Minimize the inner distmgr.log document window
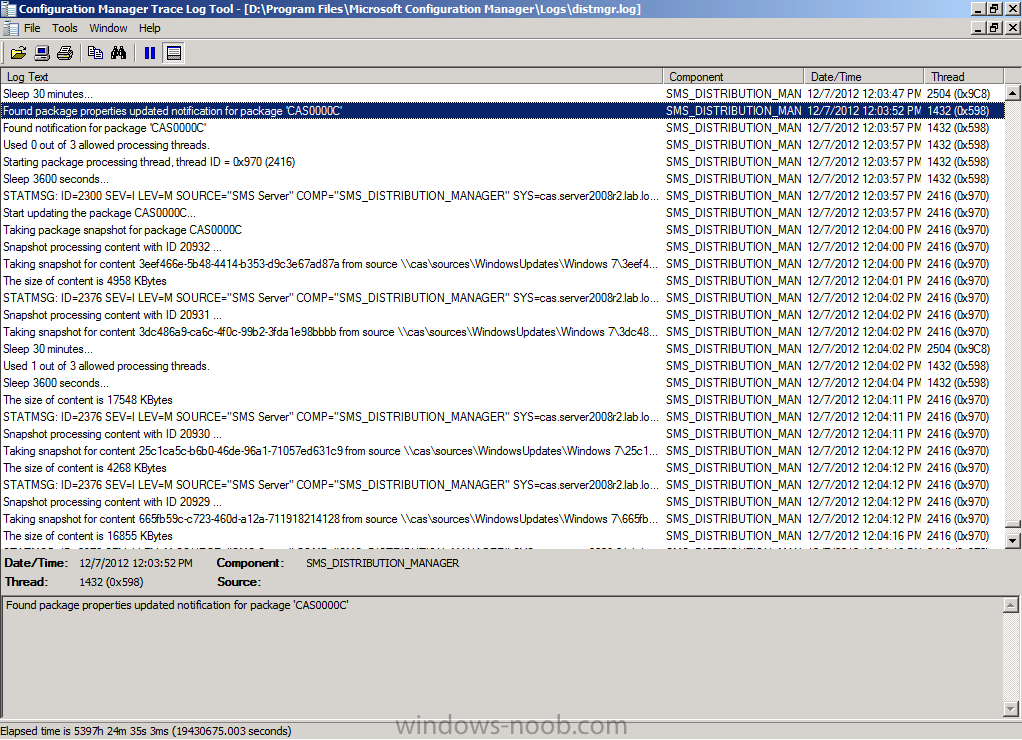The height and width of the screenshot is (740, 1022). (x=979, y=28)
